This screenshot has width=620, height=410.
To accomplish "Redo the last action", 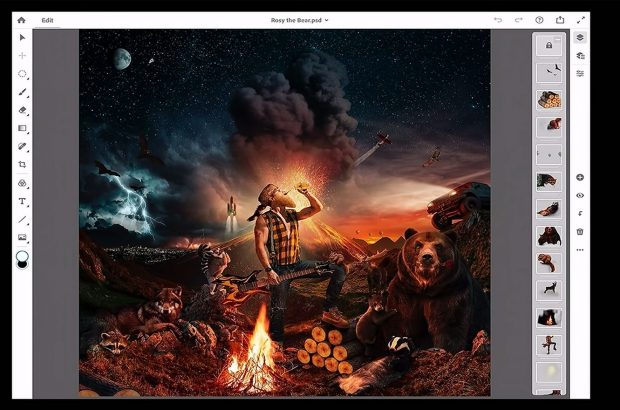I will (518, 20).
